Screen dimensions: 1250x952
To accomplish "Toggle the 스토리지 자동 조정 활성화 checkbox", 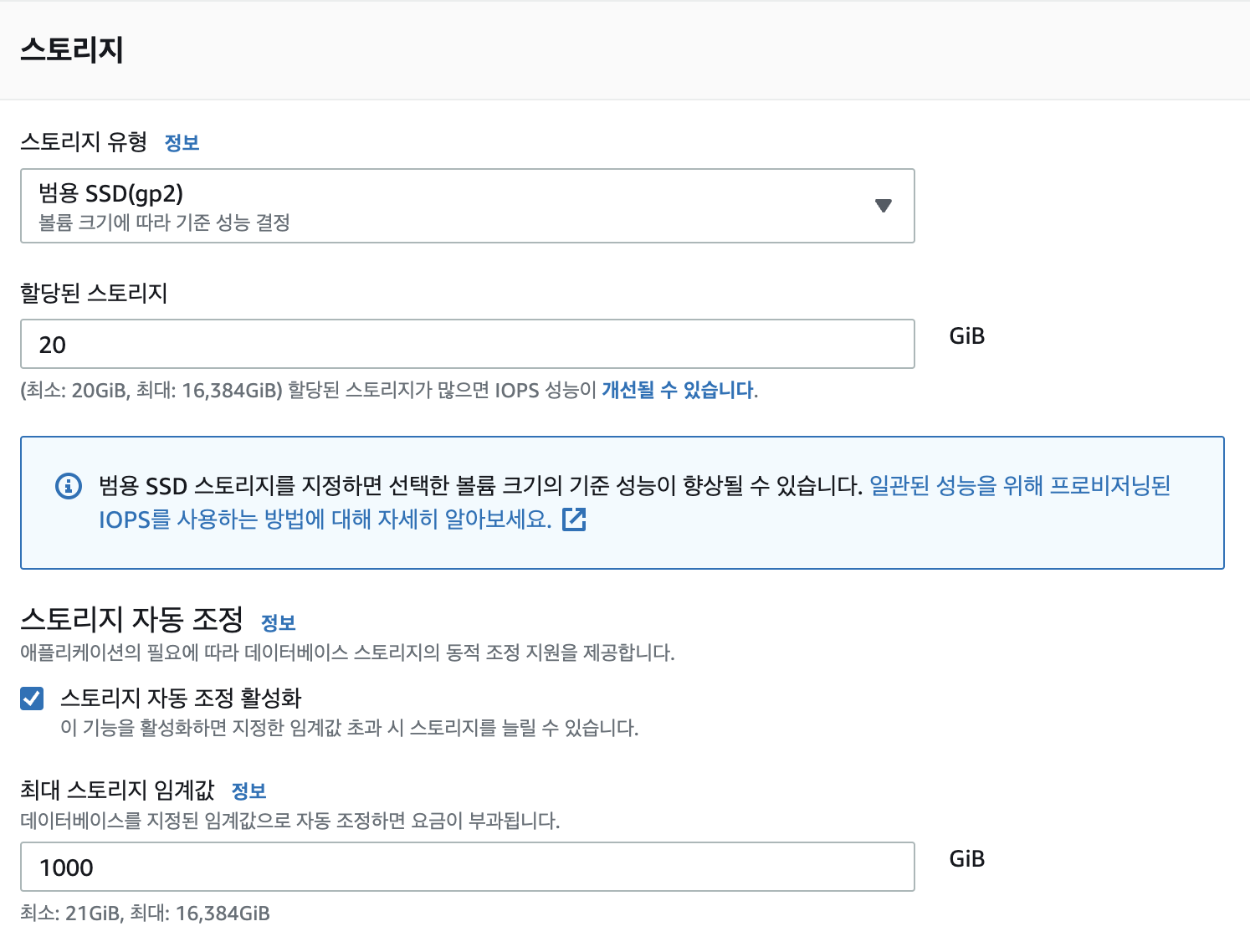I will click(32, 699).
